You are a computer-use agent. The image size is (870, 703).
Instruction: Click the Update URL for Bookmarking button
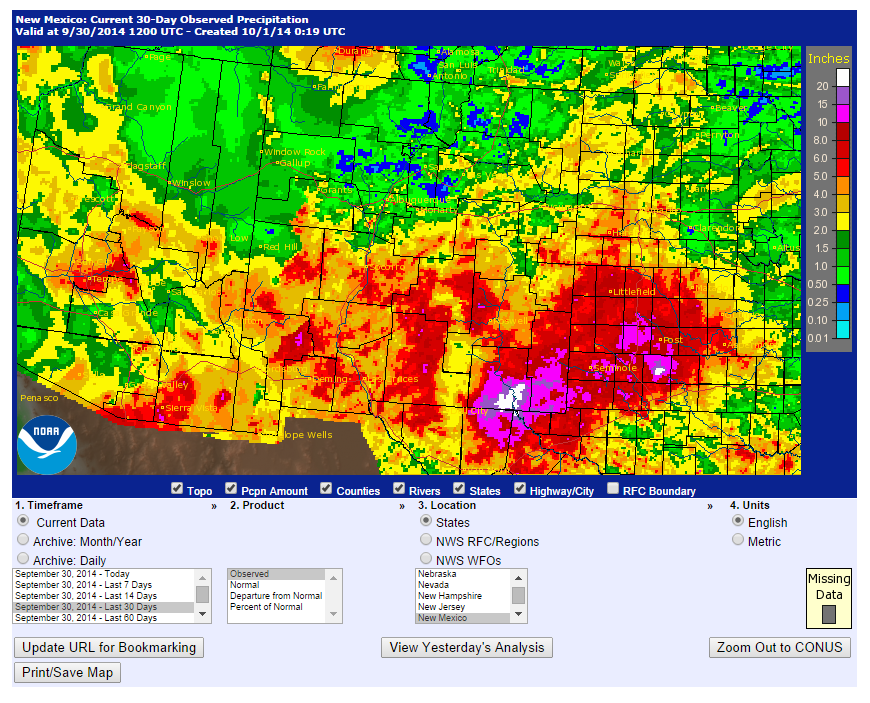point(108,647)
